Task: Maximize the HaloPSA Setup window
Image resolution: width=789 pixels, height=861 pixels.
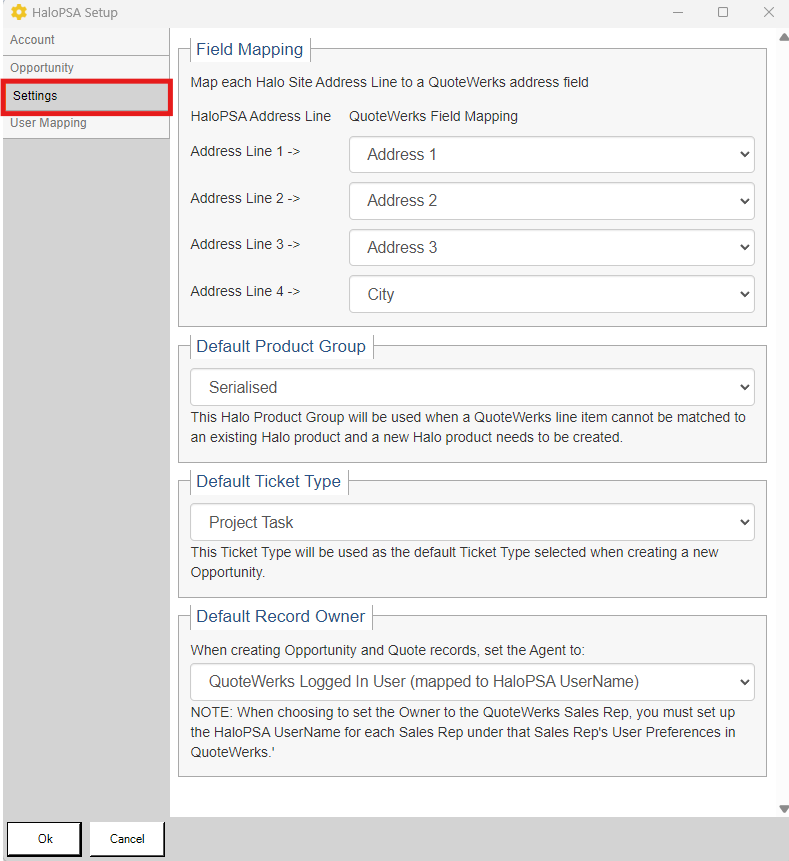Action: (723, 12)
